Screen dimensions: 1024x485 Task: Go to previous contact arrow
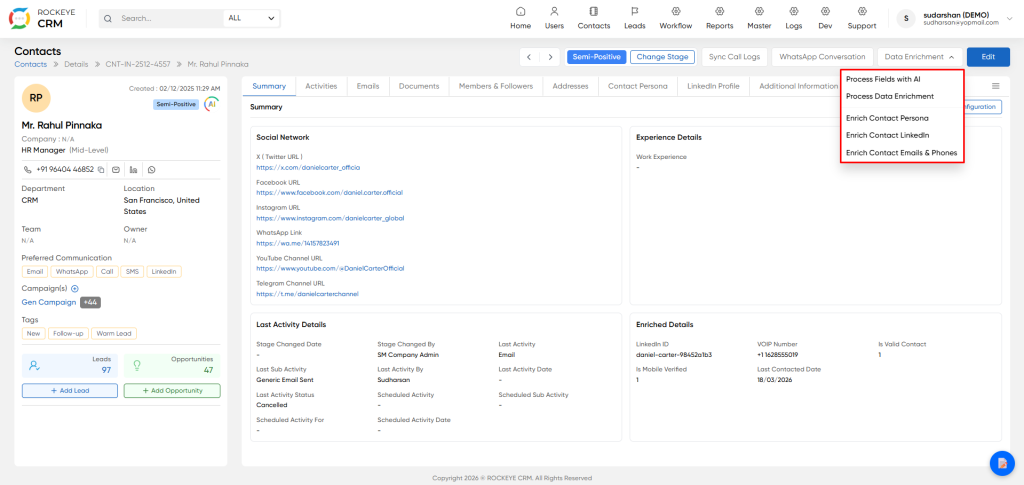coord(530,57)
